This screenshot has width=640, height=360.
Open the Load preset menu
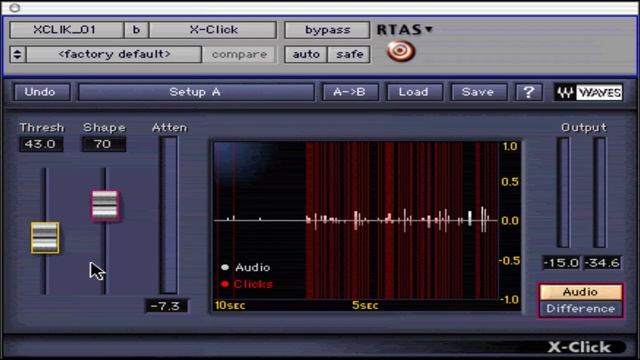(414, 92)
